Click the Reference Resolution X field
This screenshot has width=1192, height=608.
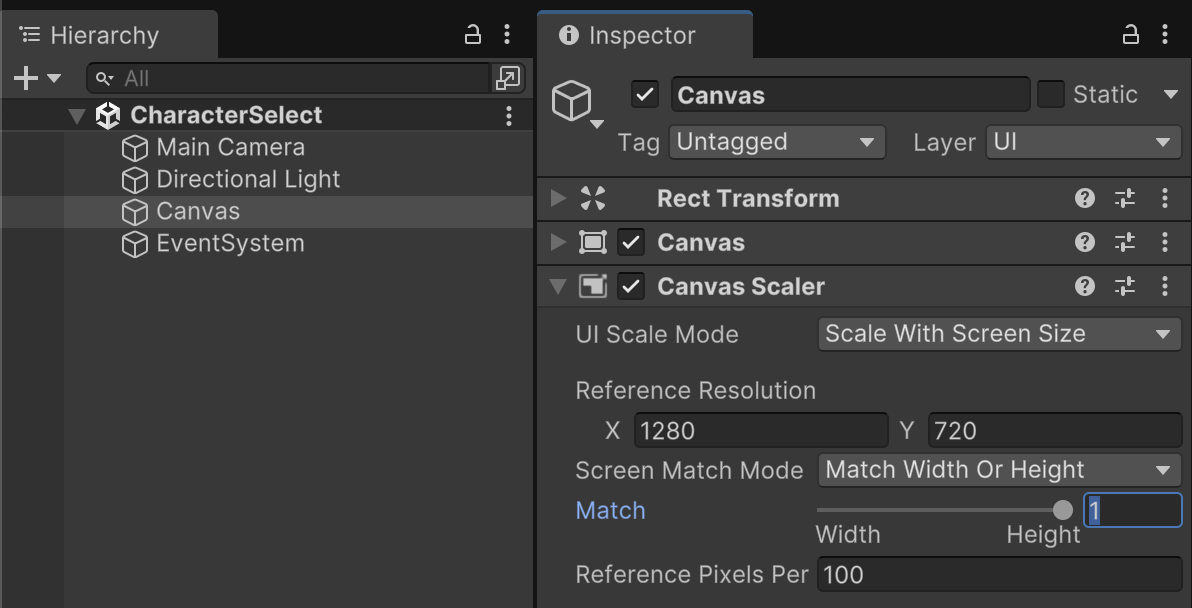point(760,431)
